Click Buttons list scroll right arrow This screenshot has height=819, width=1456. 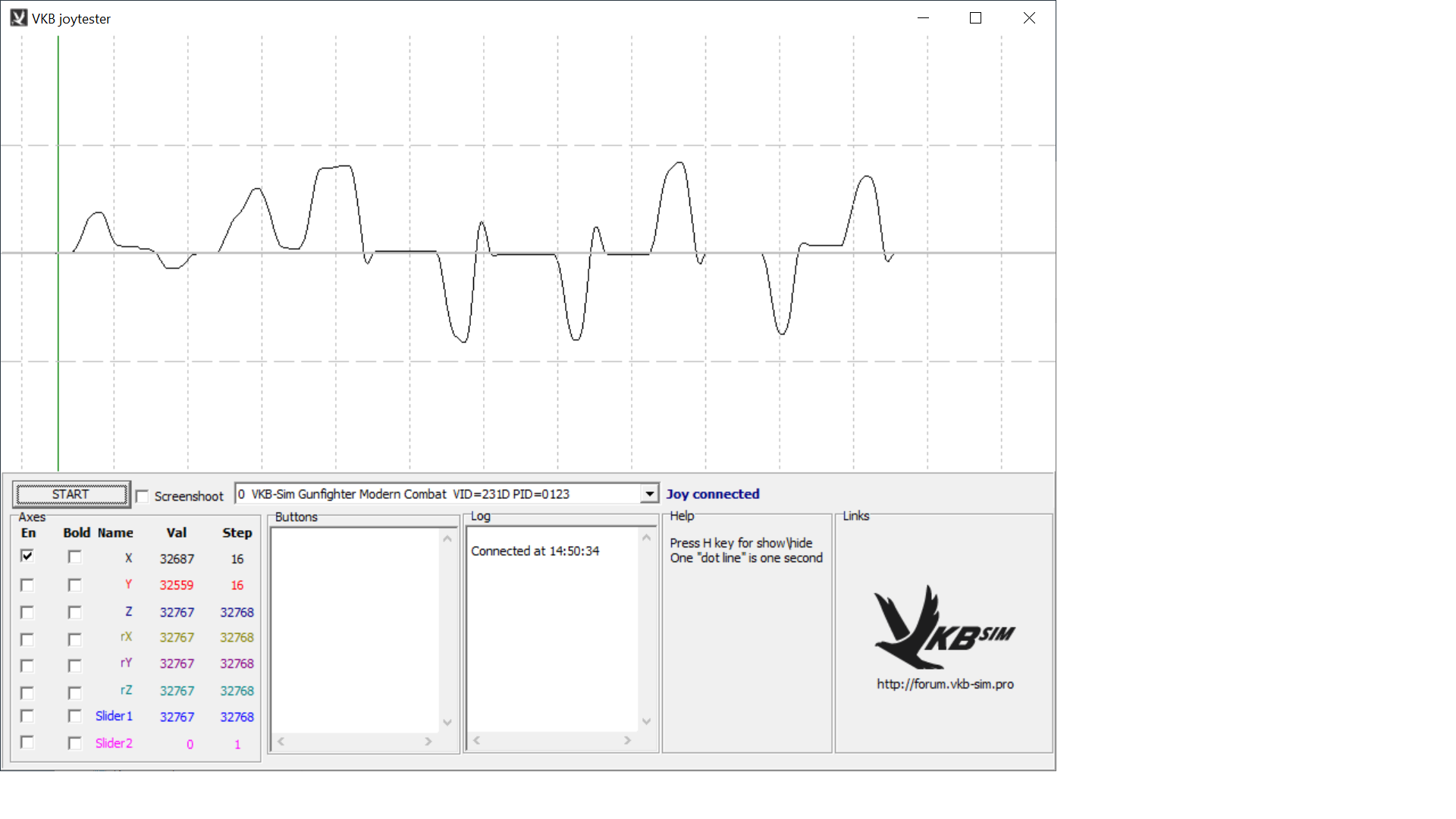428,741
